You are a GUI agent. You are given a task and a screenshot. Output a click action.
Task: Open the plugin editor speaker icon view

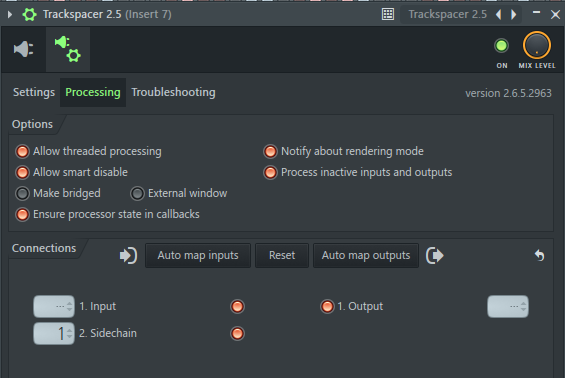point(24,49)
